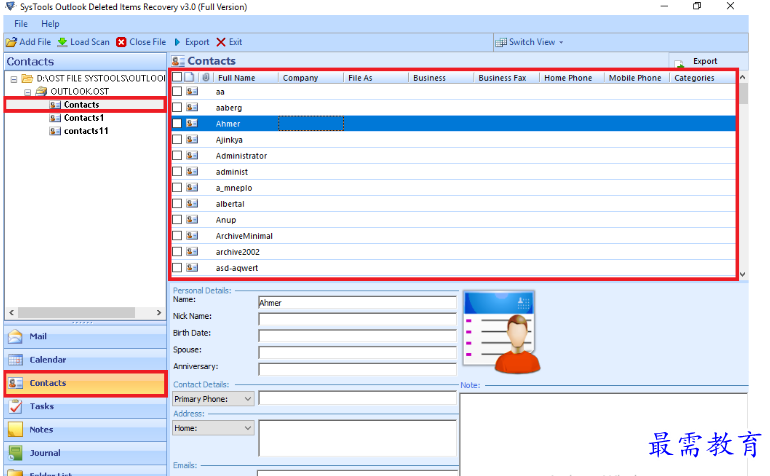The image size is (770, 476).
Task: Click the OUTLOOK.OST file icon
Action: (41, 91)
